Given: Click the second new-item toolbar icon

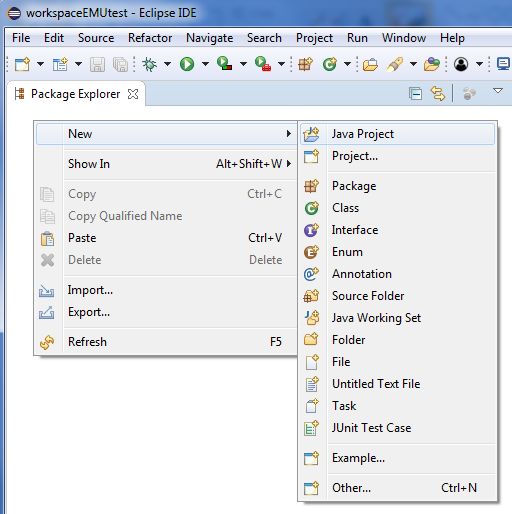Looking at the screenshot, I should click(60, 64).
